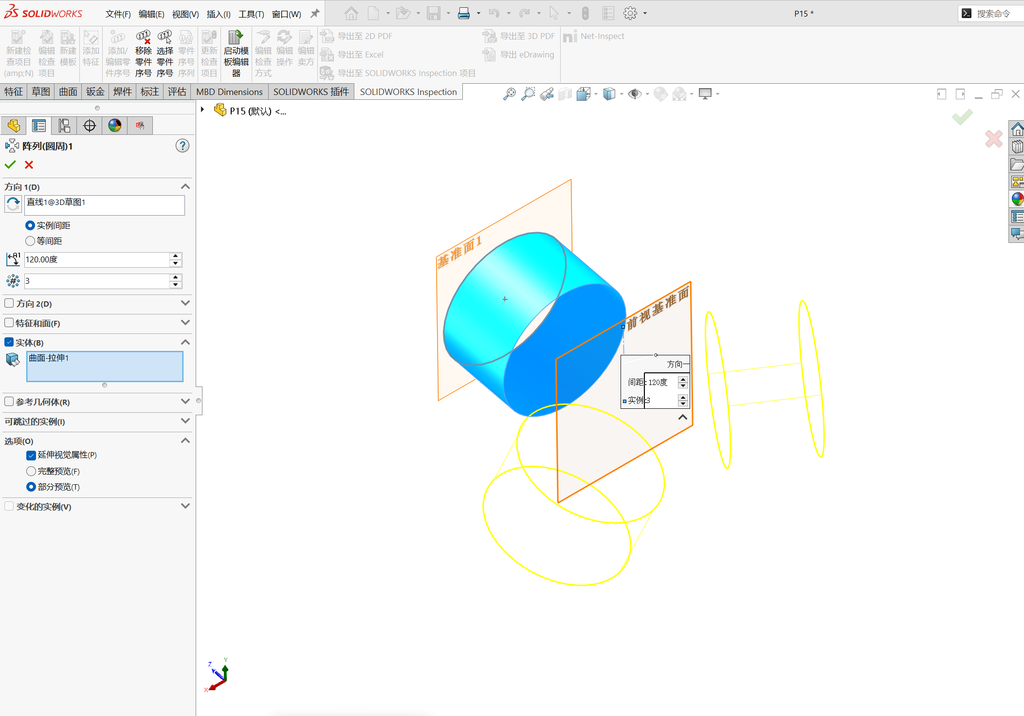Viewport: 1024px width, 716px height.
Task: Open the View Orientation cube icon
Action: coord(583,94)
